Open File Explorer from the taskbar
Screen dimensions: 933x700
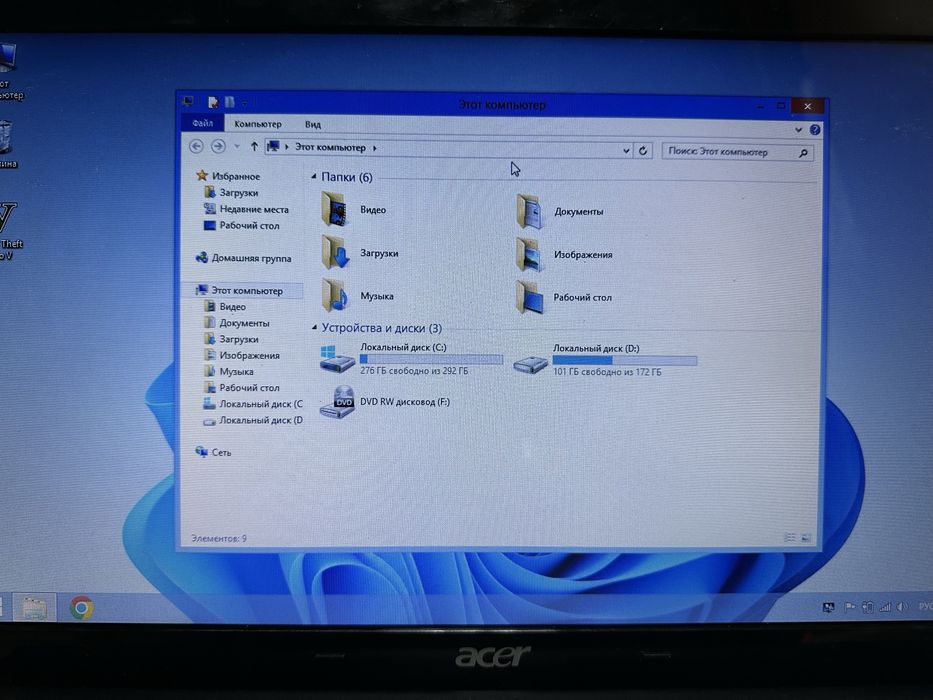pyautogui.click(x=34, y=608)
